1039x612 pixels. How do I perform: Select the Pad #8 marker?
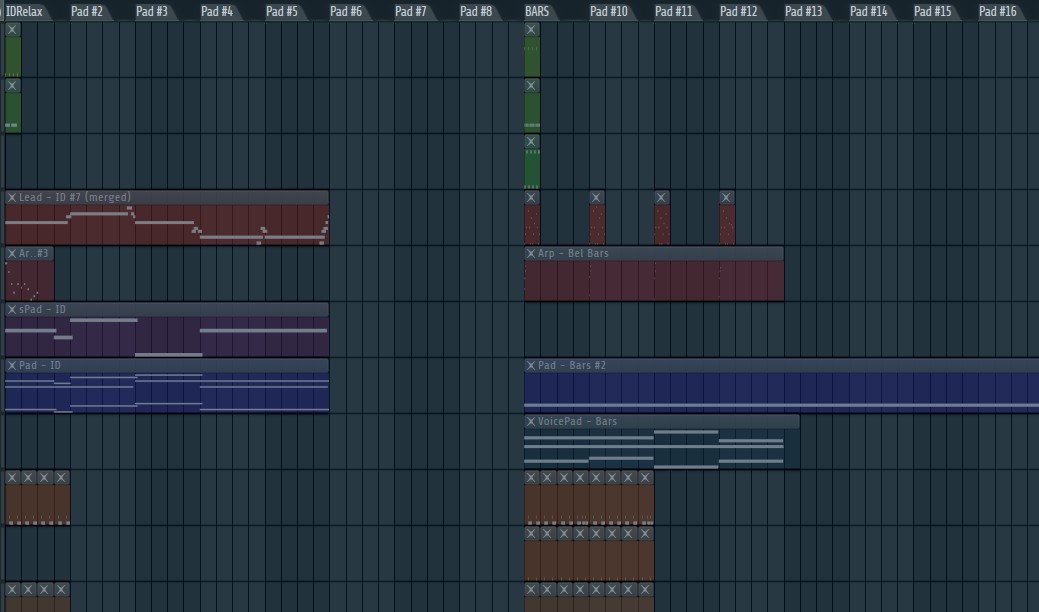476,11
